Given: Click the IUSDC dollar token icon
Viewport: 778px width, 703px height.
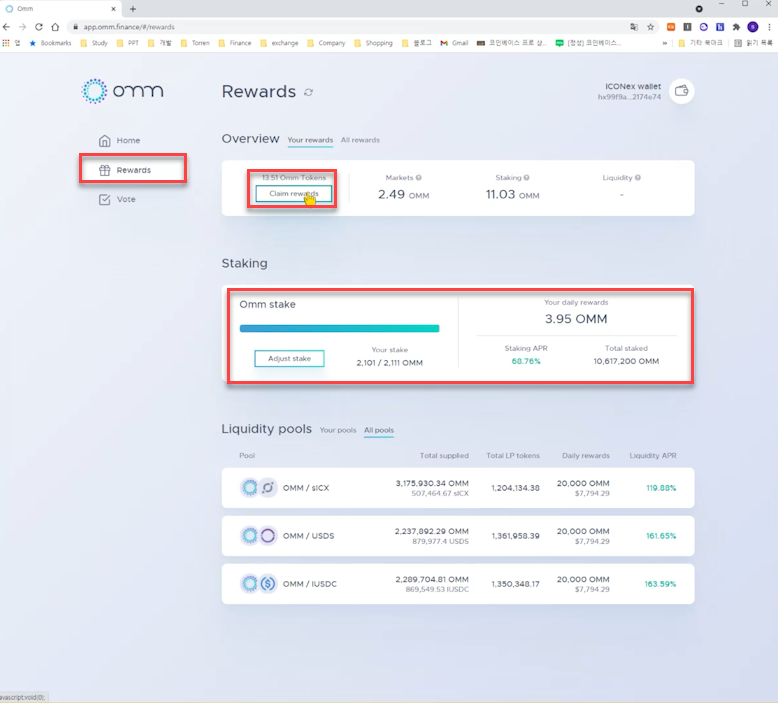Looking at the screenshot, I should [x=268, y=584].
